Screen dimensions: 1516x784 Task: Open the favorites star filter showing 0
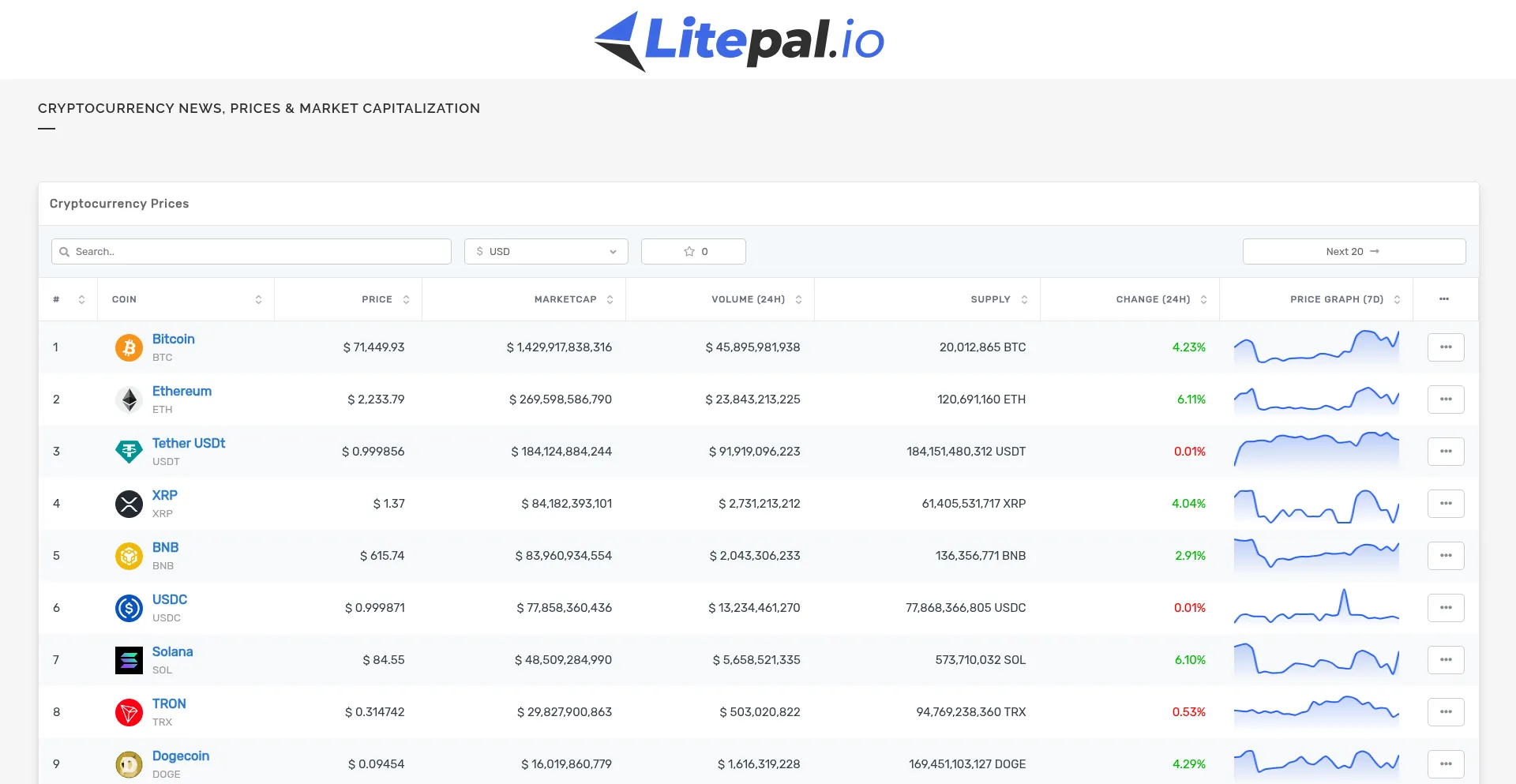[693, 252]
